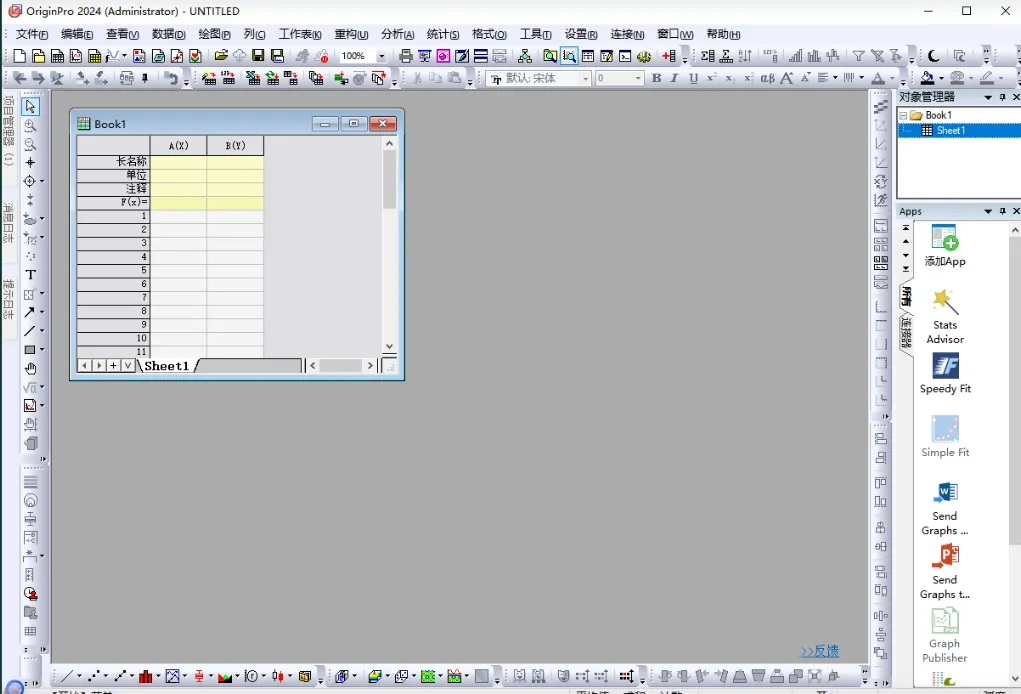Open the Script Window icon
The width and height of the screenshot is (1021, 694).
(x=625, y=56)
